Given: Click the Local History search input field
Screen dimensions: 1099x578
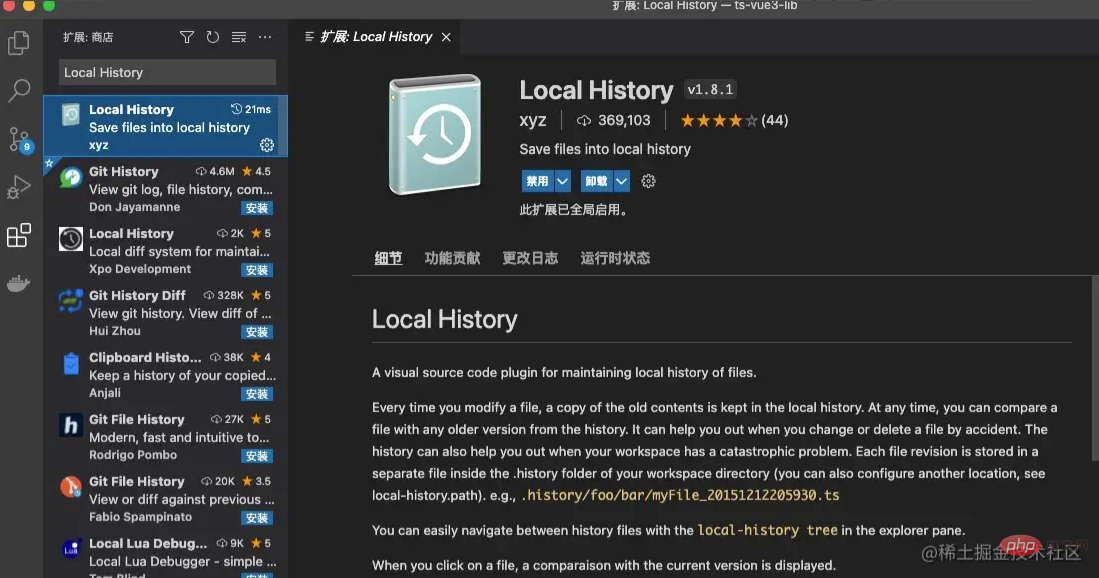Looking at the screenshot, I should (x=167, y=72).
